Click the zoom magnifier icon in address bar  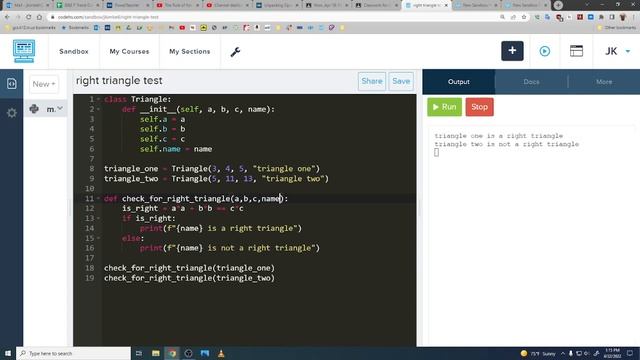[502, 17]
